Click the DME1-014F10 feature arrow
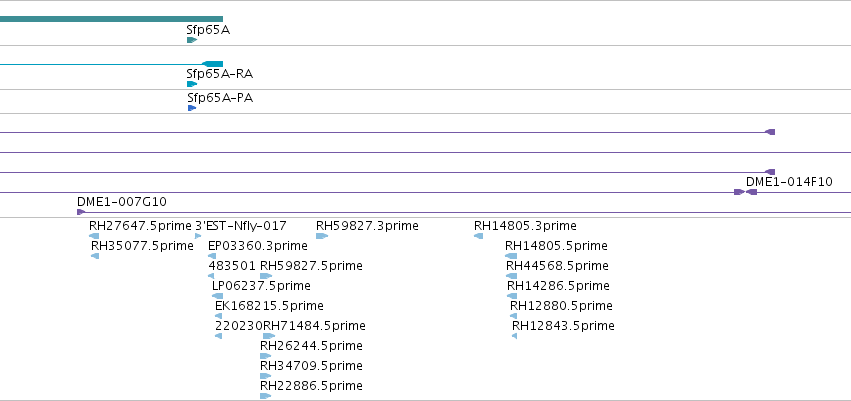The width and height of the screenshot is (851, 401). (x=751, y=192)
